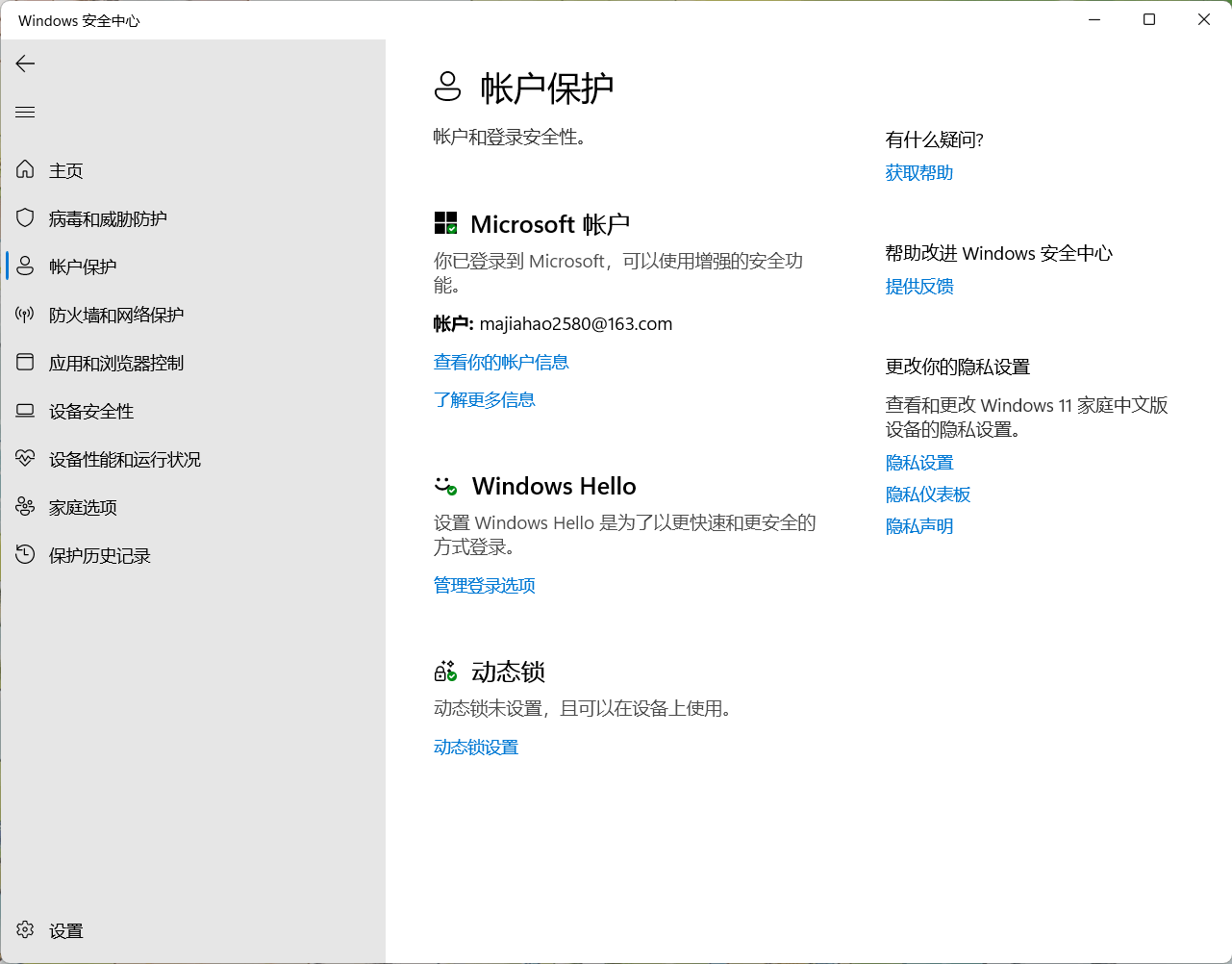Click the Microsoft 帐户 logo icon
The width and height of the screenshot is (1232, 964).
(445, 224)
